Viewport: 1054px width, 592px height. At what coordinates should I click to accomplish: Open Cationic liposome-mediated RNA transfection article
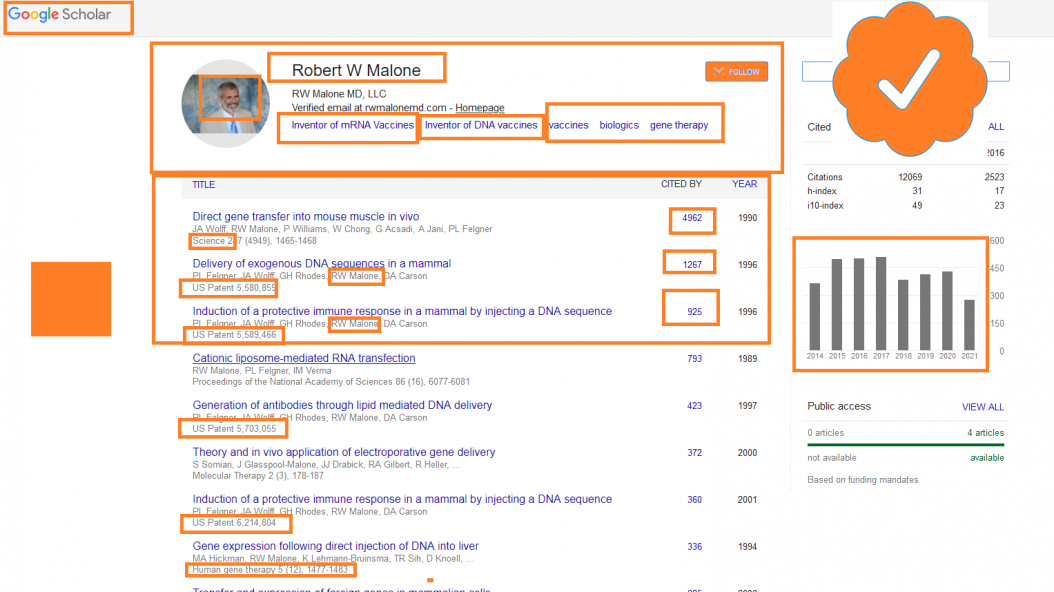click(x=304, y=358)
